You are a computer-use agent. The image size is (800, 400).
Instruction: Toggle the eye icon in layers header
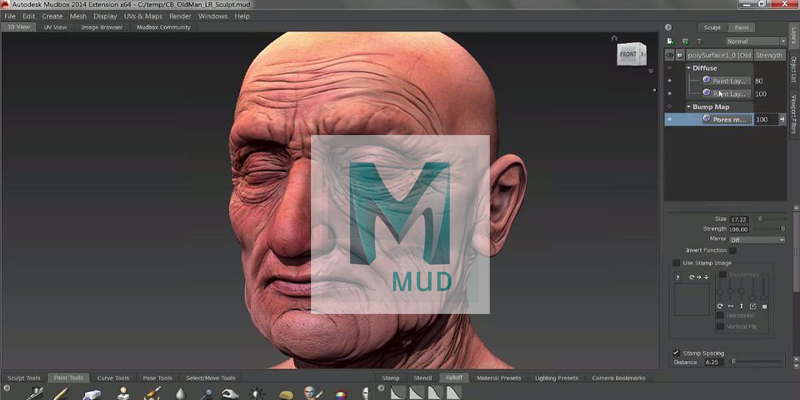coord(670,55)
